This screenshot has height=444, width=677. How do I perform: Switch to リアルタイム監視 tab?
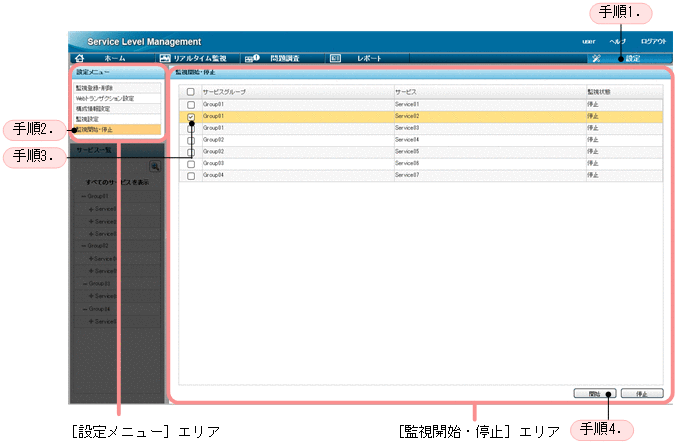[x=200, y=58]
